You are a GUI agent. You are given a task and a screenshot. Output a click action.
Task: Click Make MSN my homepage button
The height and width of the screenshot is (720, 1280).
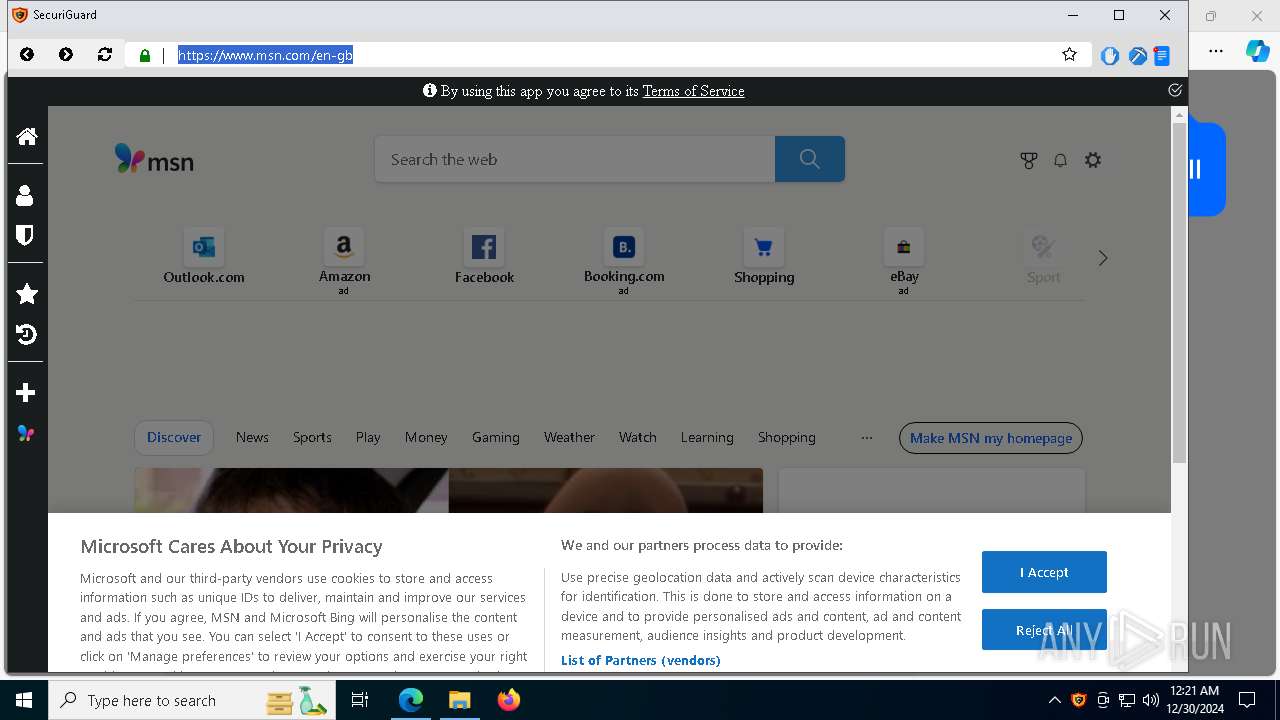991,438
